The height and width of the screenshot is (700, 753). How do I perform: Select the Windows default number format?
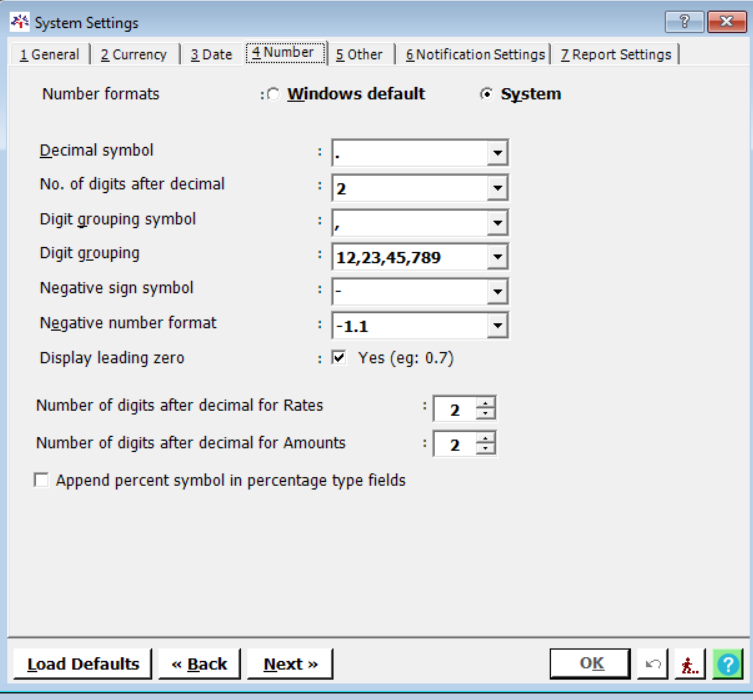tap(273, 94)
